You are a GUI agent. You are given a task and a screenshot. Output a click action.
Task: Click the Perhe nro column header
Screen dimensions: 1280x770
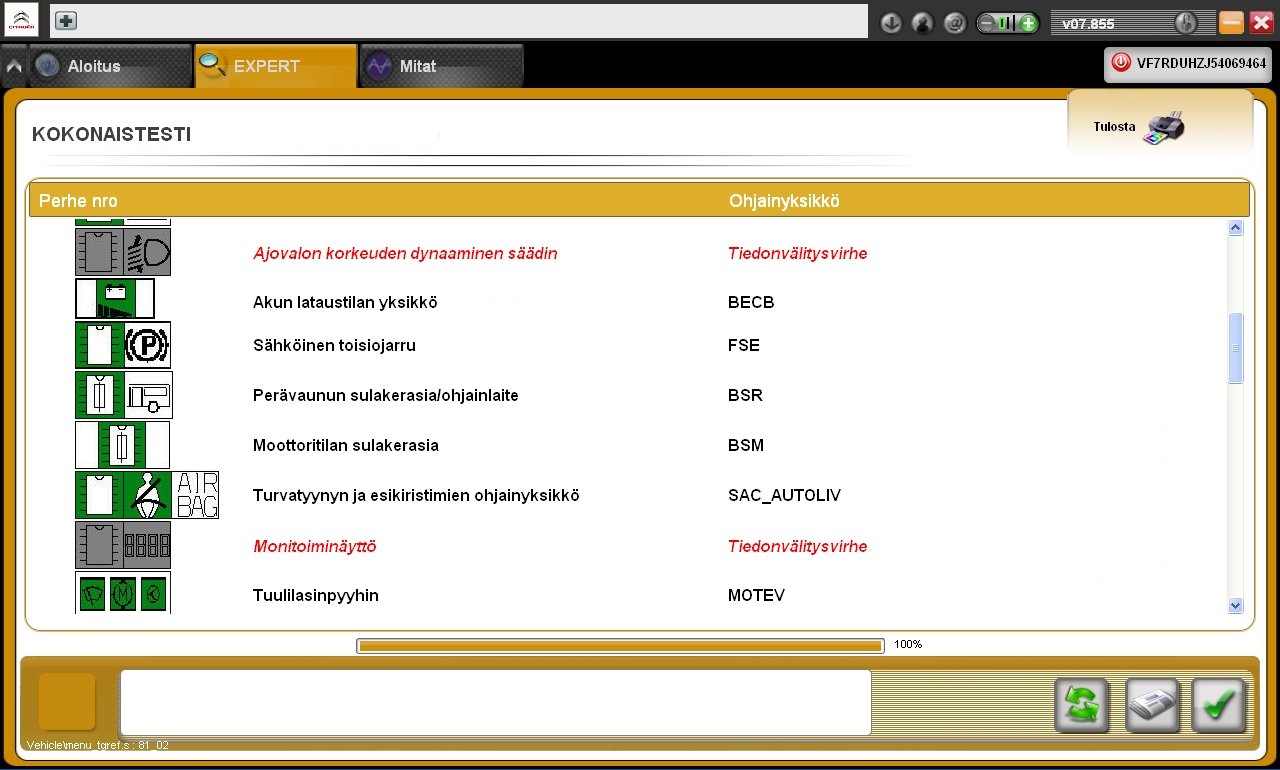78,201
